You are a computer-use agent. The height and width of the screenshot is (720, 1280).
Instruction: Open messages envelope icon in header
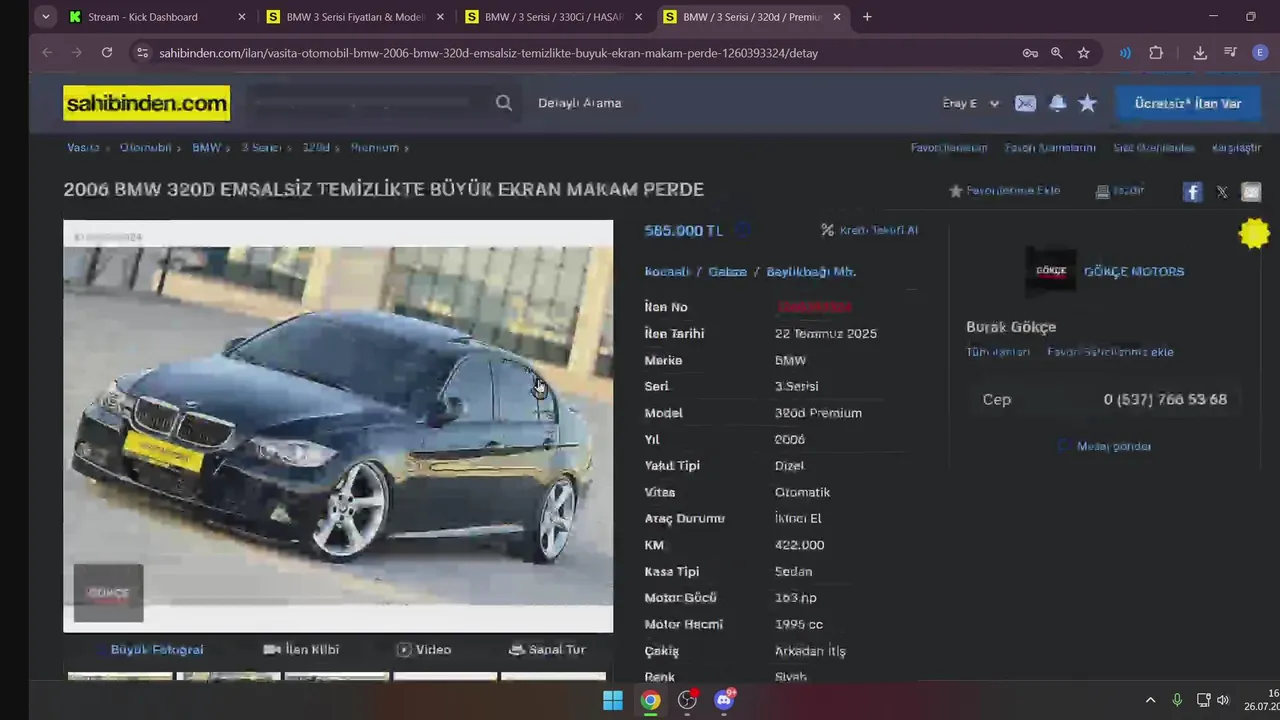pos(1025,103)
